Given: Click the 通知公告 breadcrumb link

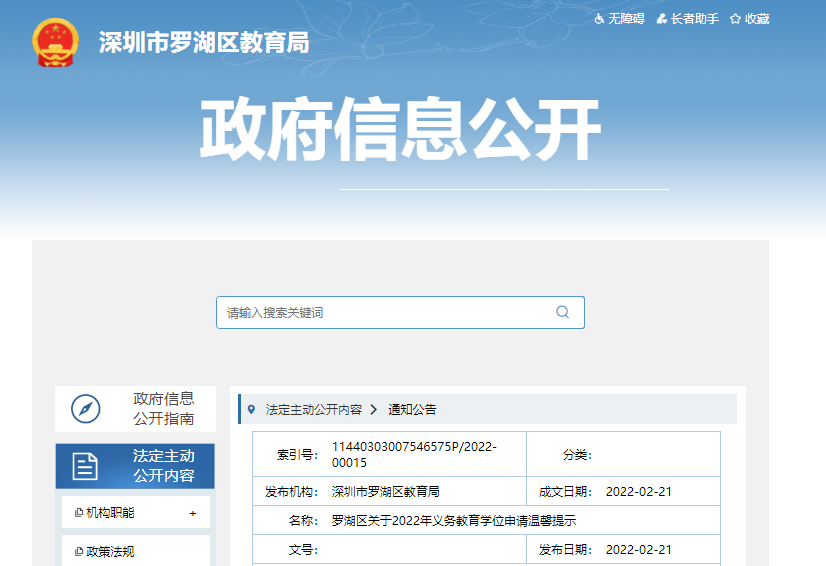Looking at the screenshot, I should pos(412,409).
